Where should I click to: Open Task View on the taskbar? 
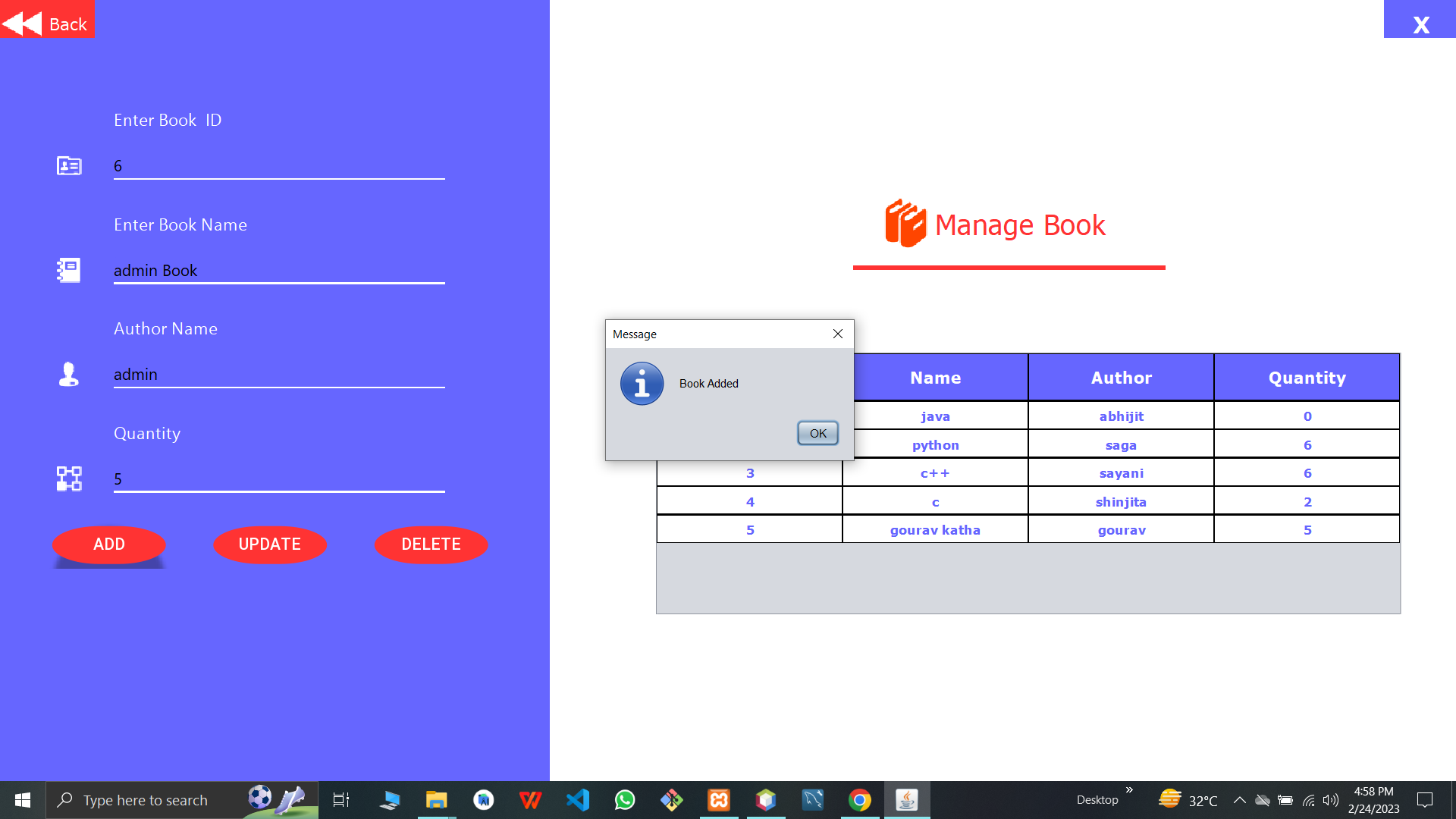pyautogui.click(x=341, y=800)
